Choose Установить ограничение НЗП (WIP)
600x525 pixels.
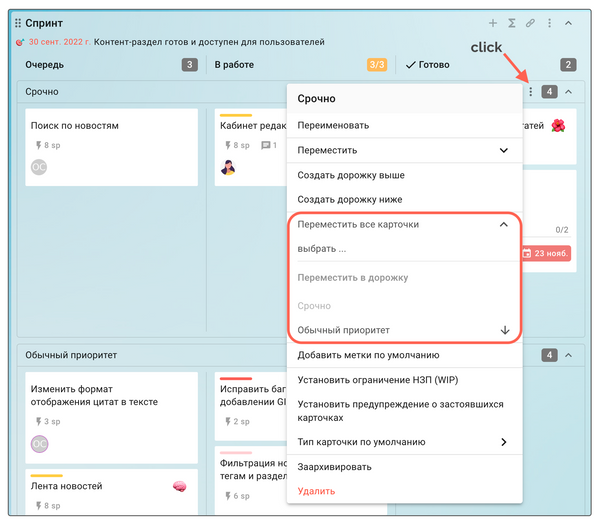tap(404, 380)
